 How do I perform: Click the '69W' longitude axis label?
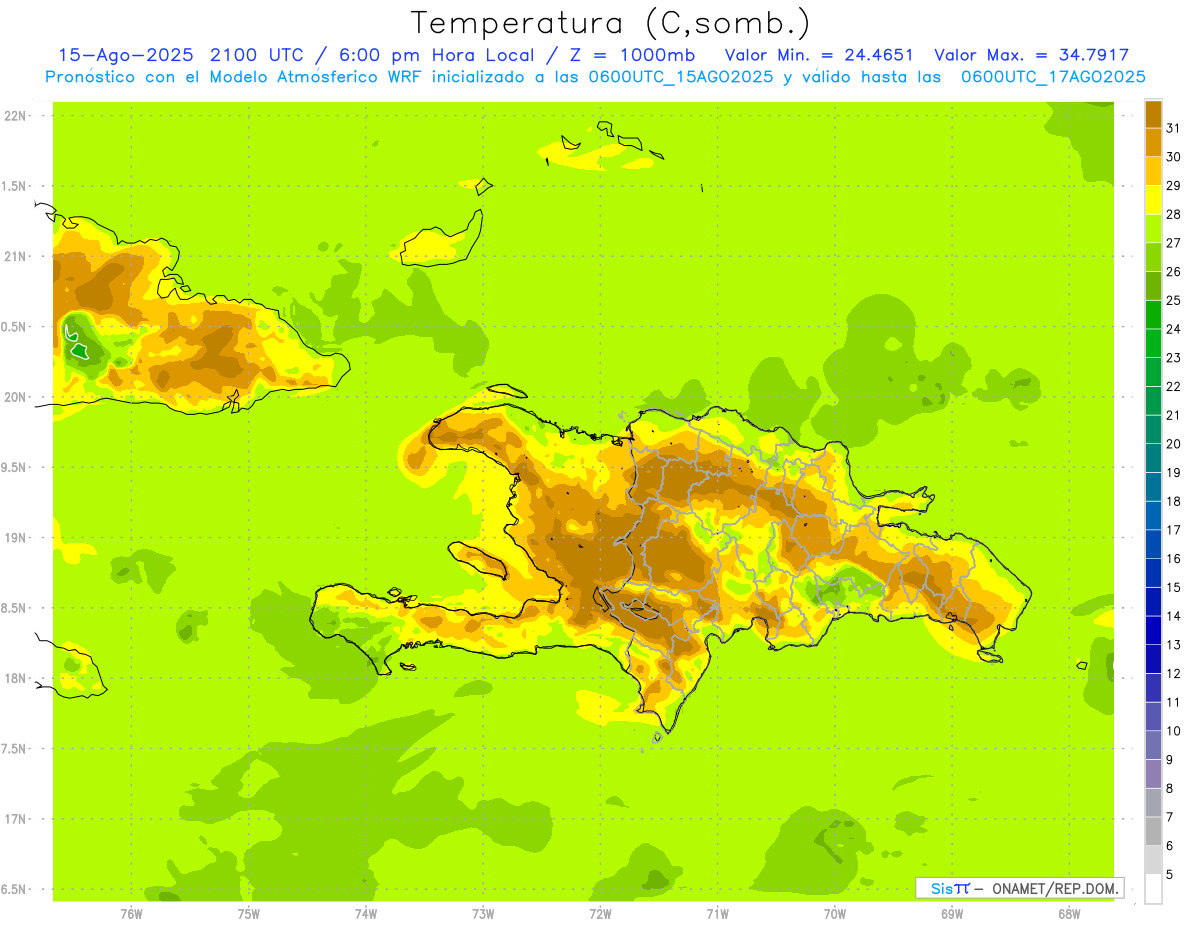952,912
